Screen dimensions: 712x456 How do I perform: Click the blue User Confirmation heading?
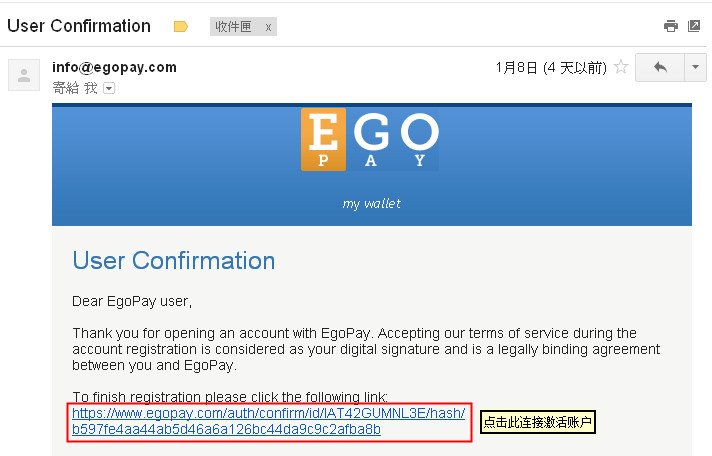[174, 261]
